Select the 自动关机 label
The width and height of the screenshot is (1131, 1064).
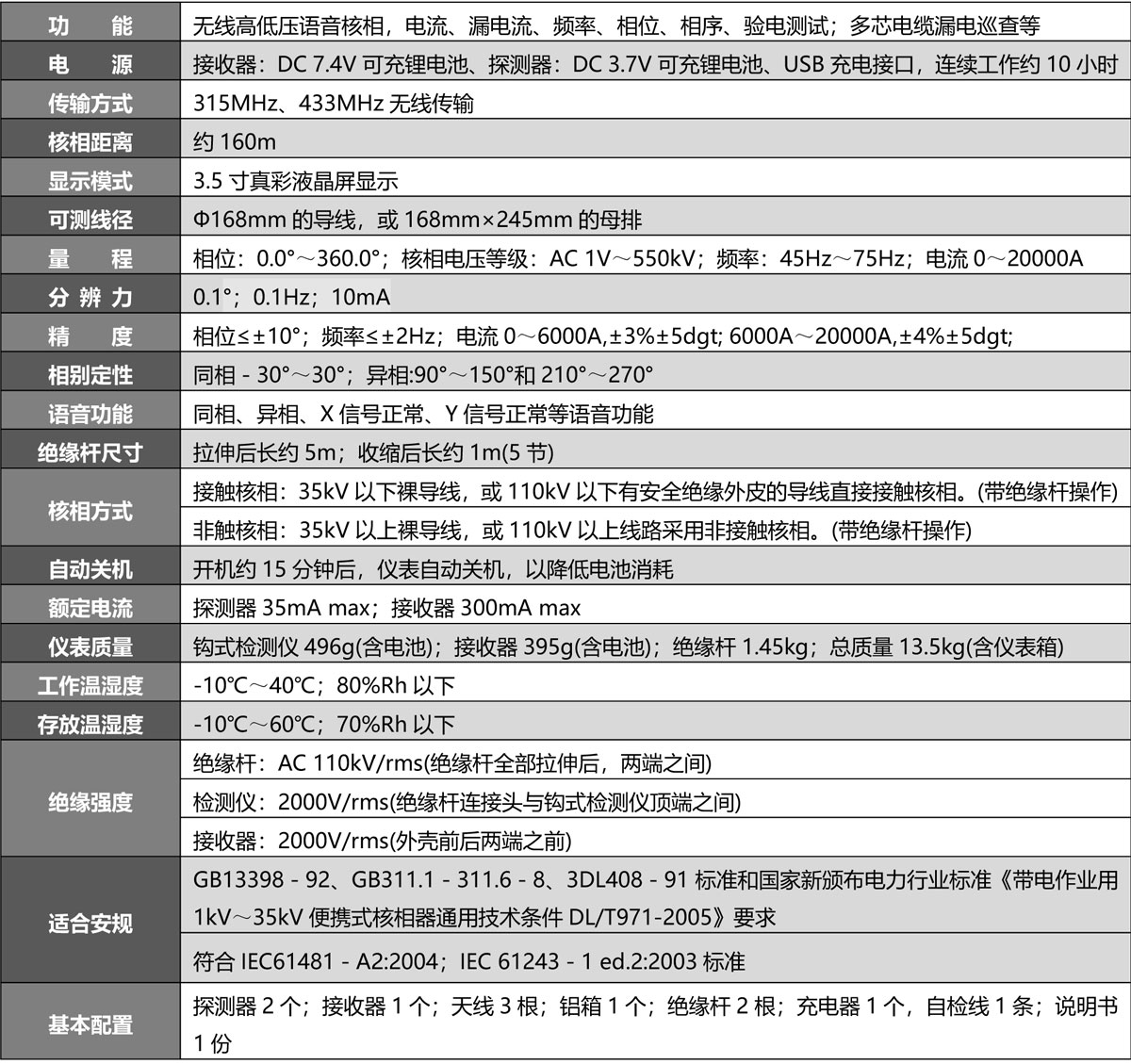click(x=90, y=568)
